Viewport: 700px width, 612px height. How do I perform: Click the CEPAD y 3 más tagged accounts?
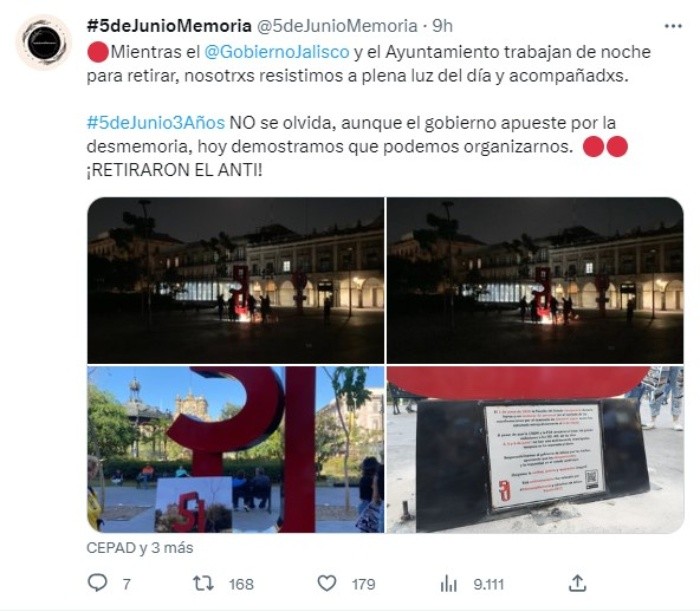(140, 548)
